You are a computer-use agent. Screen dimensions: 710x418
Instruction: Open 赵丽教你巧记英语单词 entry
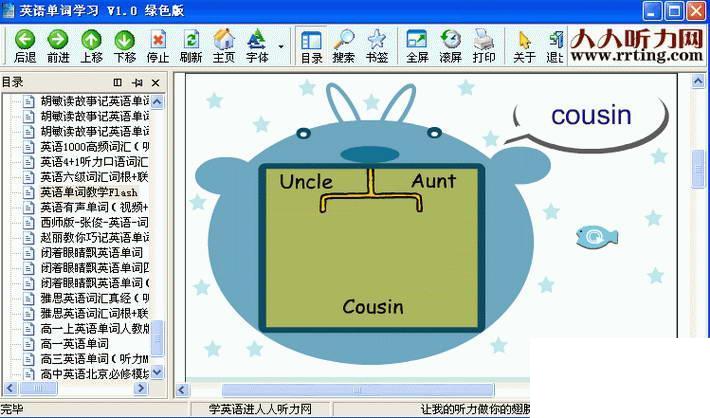pos(94,238)
